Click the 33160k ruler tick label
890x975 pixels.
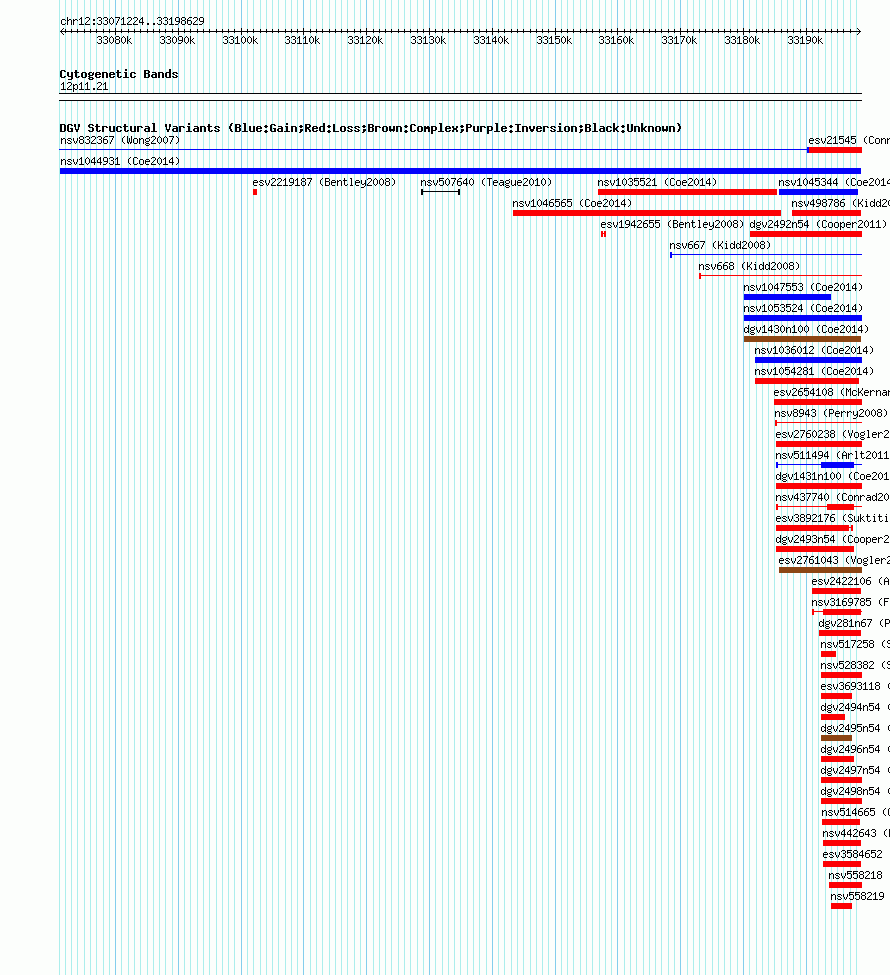coord(616,40)
